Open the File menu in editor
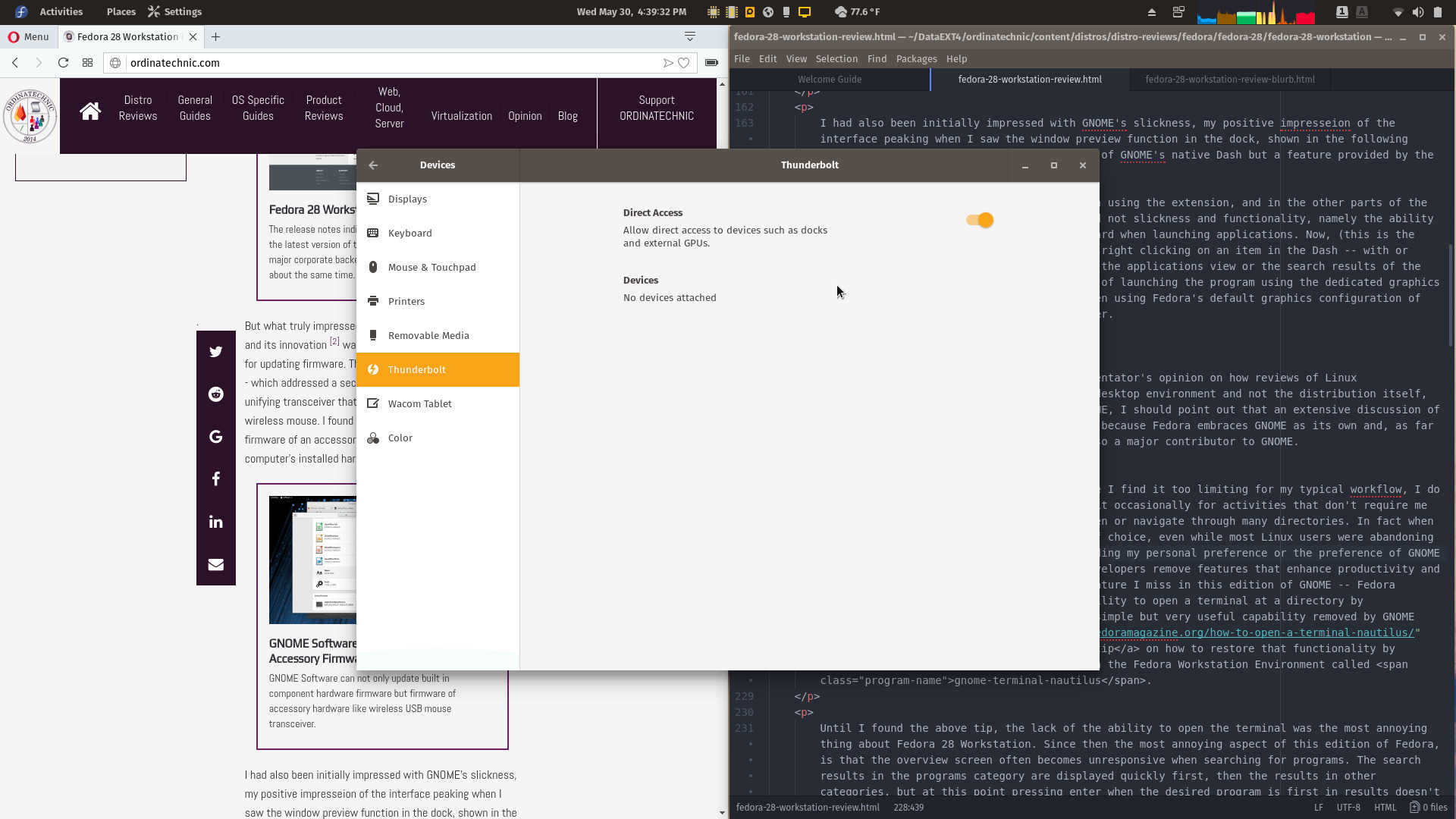This screenshot has height=819, width=1456. click(x=742, y=58)
